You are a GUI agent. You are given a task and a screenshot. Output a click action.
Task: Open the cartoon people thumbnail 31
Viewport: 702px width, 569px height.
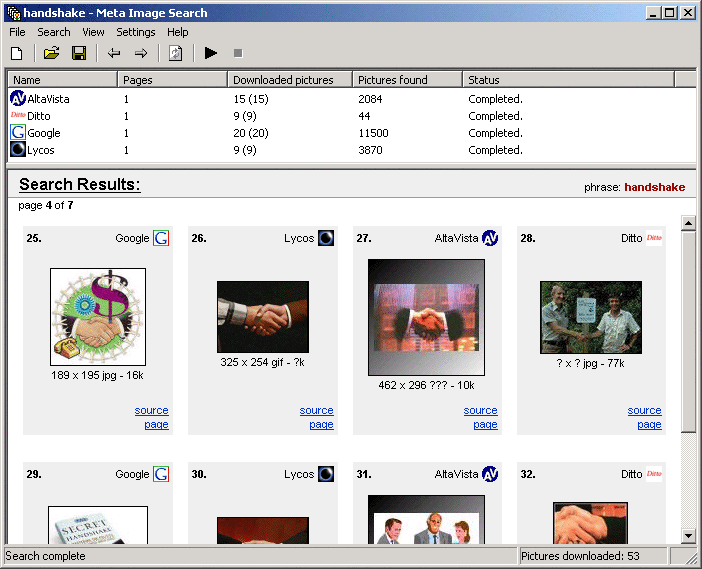[x=426, y=519]
